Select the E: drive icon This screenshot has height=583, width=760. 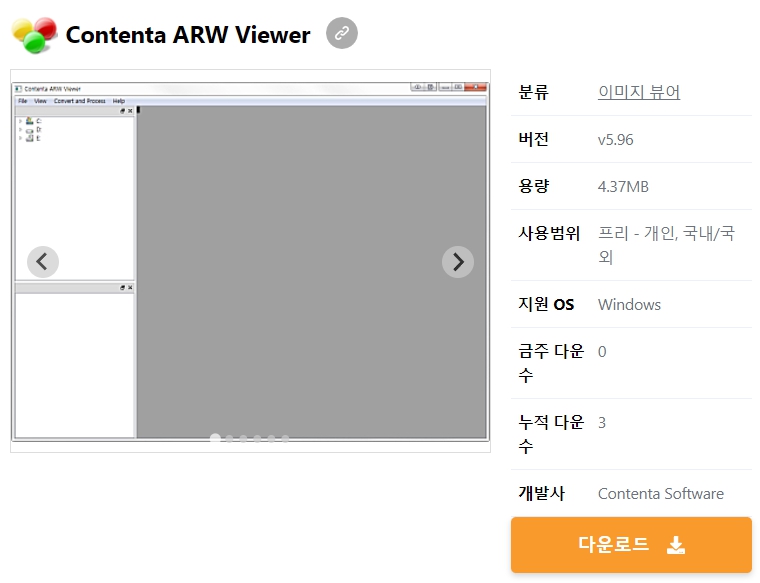(30, 138)
